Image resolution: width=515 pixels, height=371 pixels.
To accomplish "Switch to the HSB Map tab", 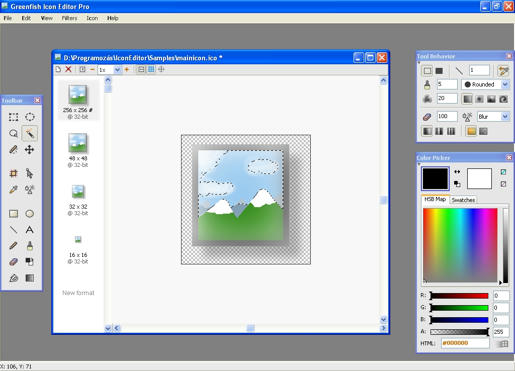I will [435, 199].
